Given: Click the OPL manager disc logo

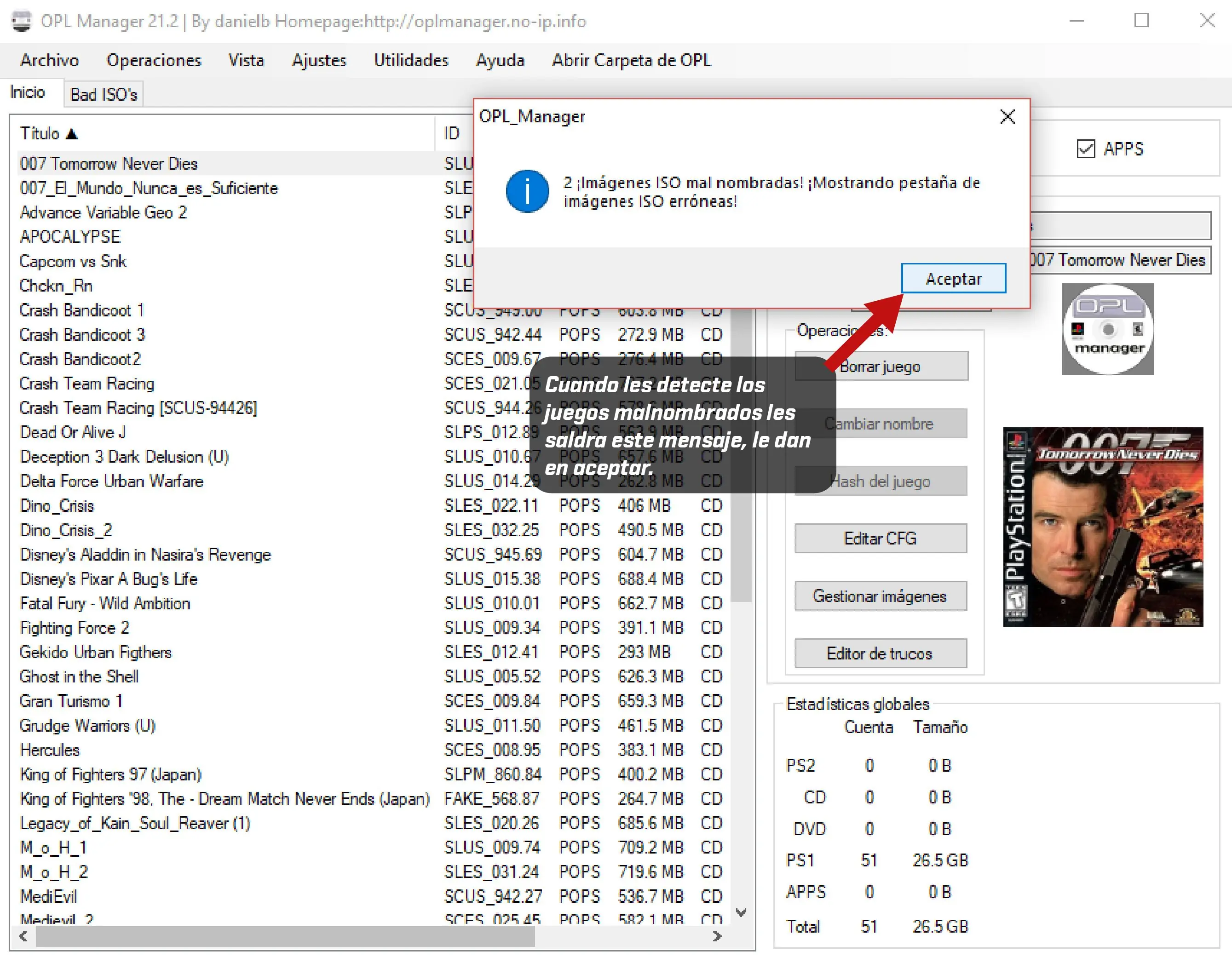Looking at the screenshot, I should coord(1108,329).
